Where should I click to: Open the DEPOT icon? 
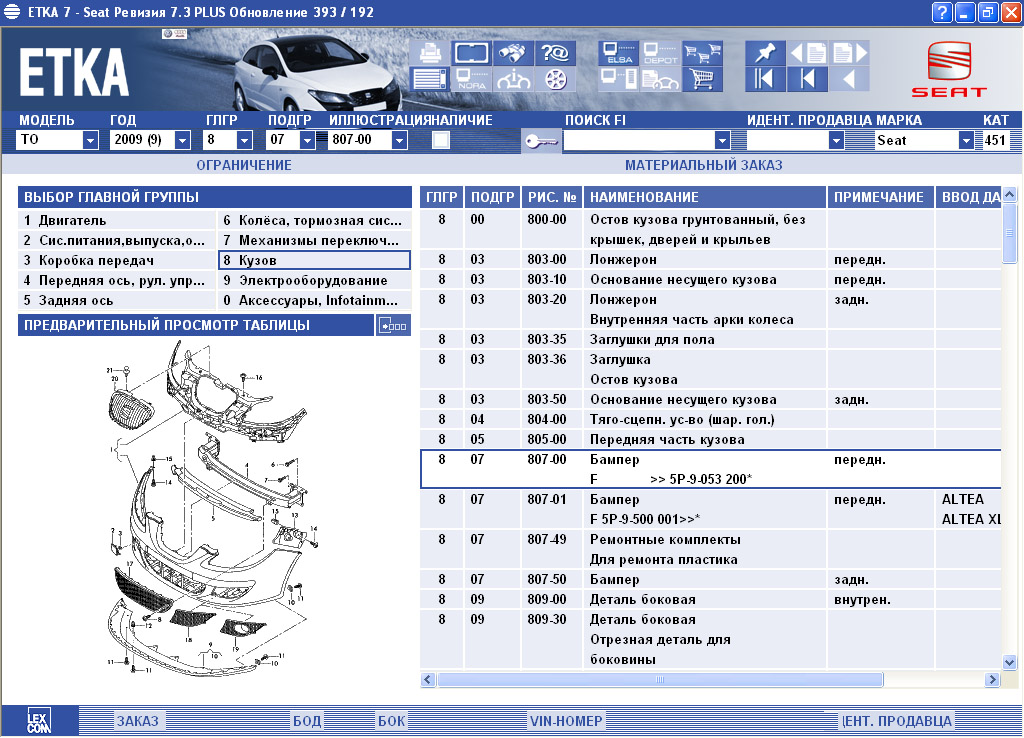tap(660, 52)
